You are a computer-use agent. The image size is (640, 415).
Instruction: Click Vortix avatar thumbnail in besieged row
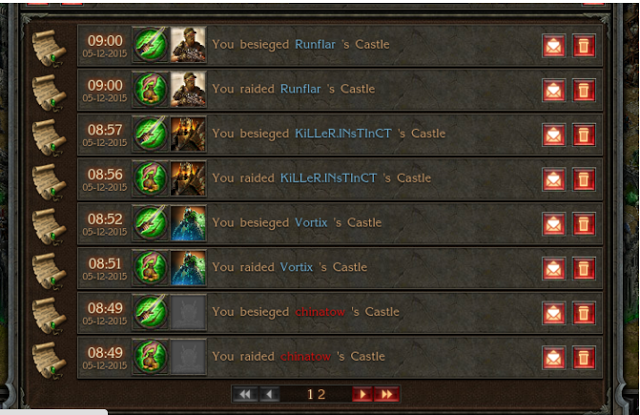tap(188, 223)
